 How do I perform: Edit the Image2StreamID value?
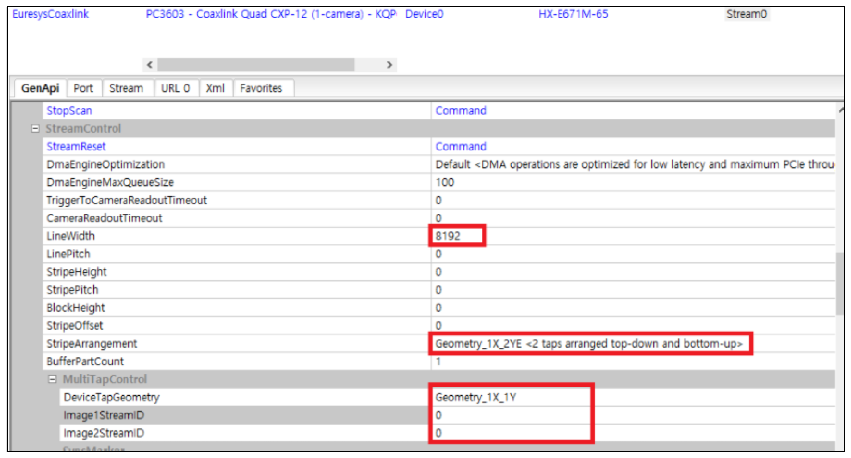(x=633, y=433)
